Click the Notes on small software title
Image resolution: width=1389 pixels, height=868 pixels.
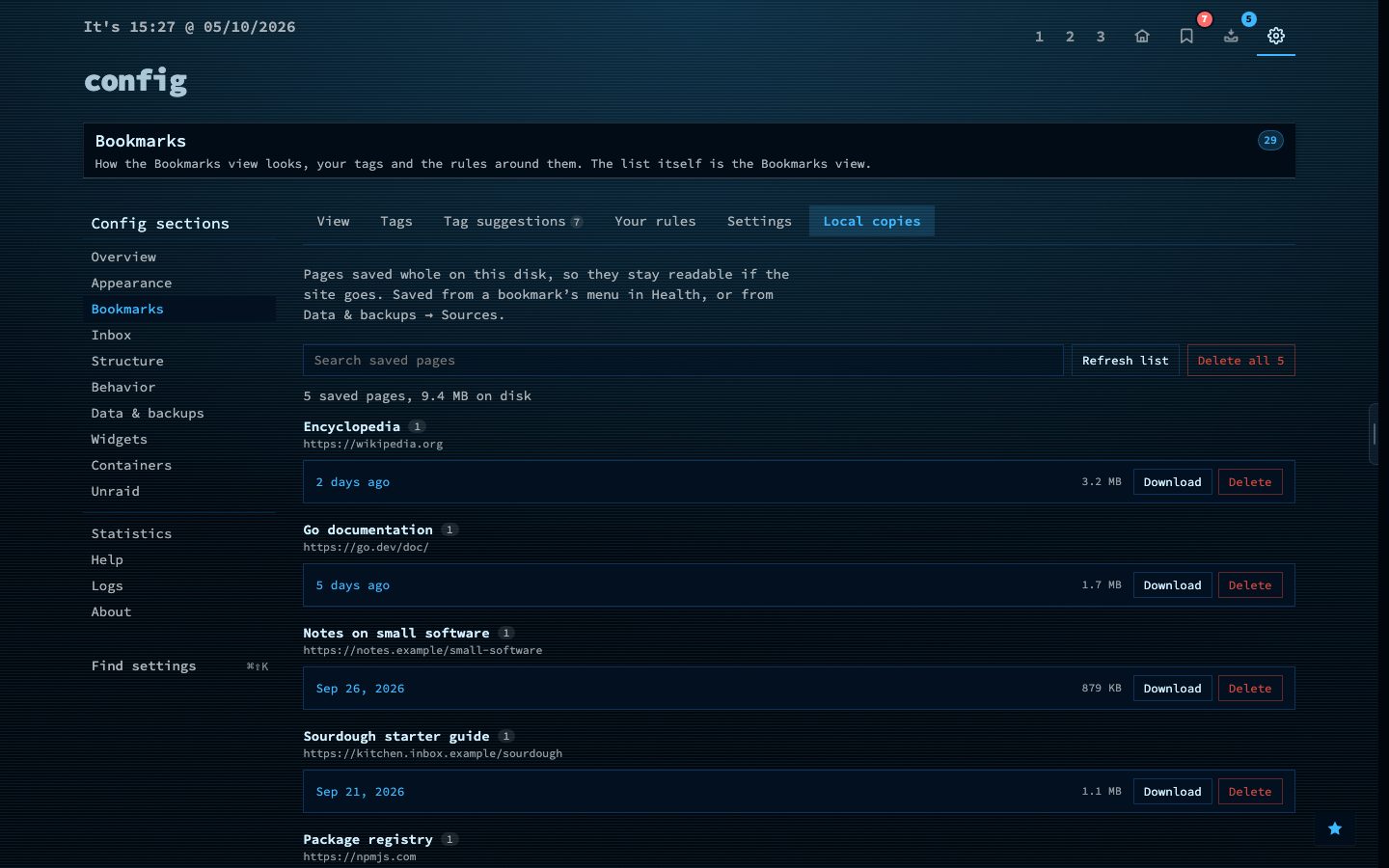pyautogui.click(x=396, y=633)
